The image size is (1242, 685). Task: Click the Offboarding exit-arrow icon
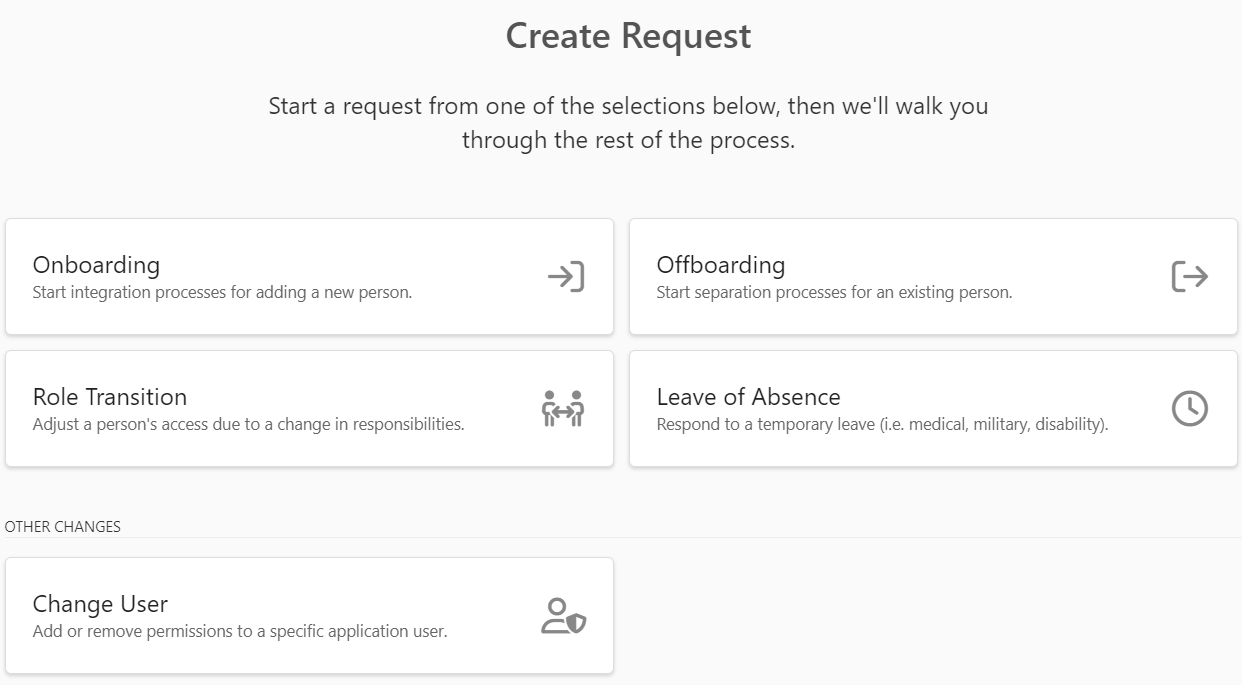coord(1189,277)
